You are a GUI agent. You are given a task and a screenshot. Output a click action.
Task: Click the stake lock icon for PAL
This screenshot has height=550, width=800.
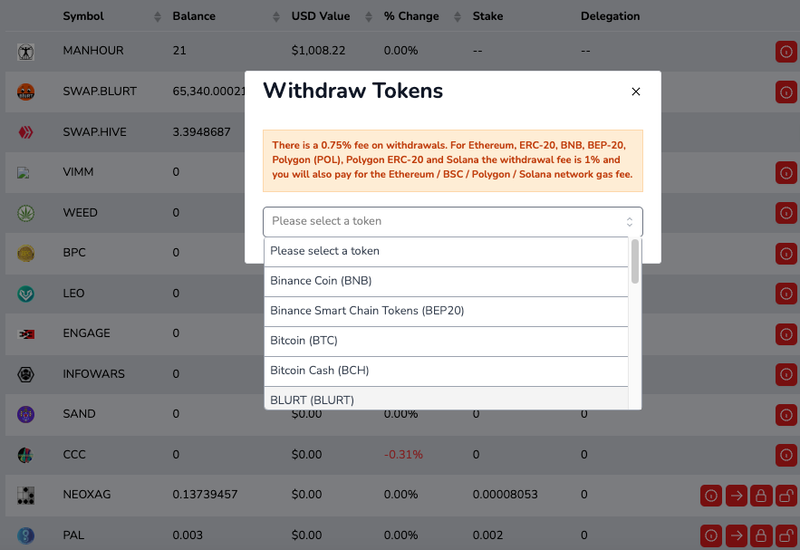coord(762,535)
